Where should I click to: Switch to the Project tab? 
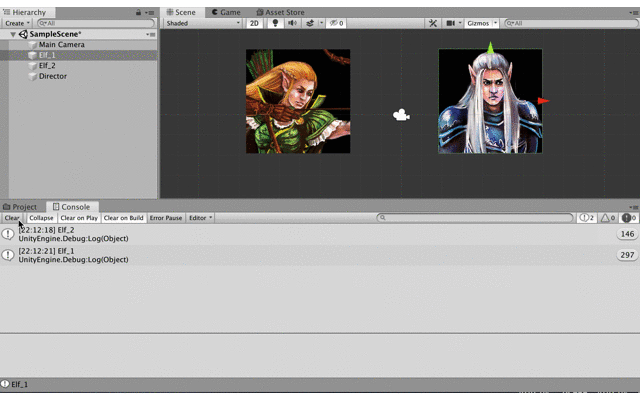(24, 207)
